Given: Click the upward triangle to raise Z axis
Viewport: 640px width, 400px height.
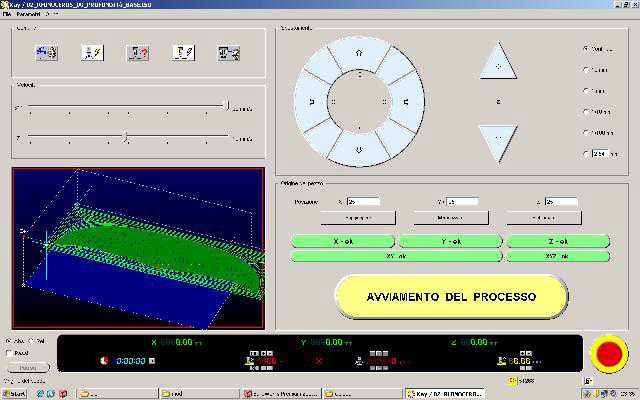Looking at the screenshot, I should click(x=497, y=62).
